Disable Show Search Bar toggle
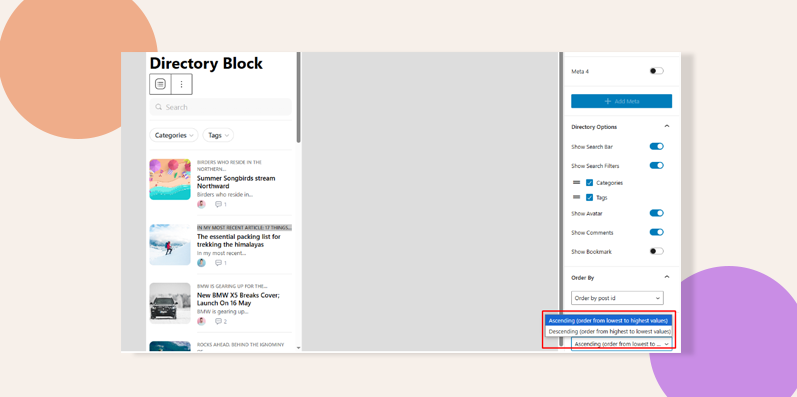The height and width of the screenshot is (397, 797). click(x=656, y=146)
